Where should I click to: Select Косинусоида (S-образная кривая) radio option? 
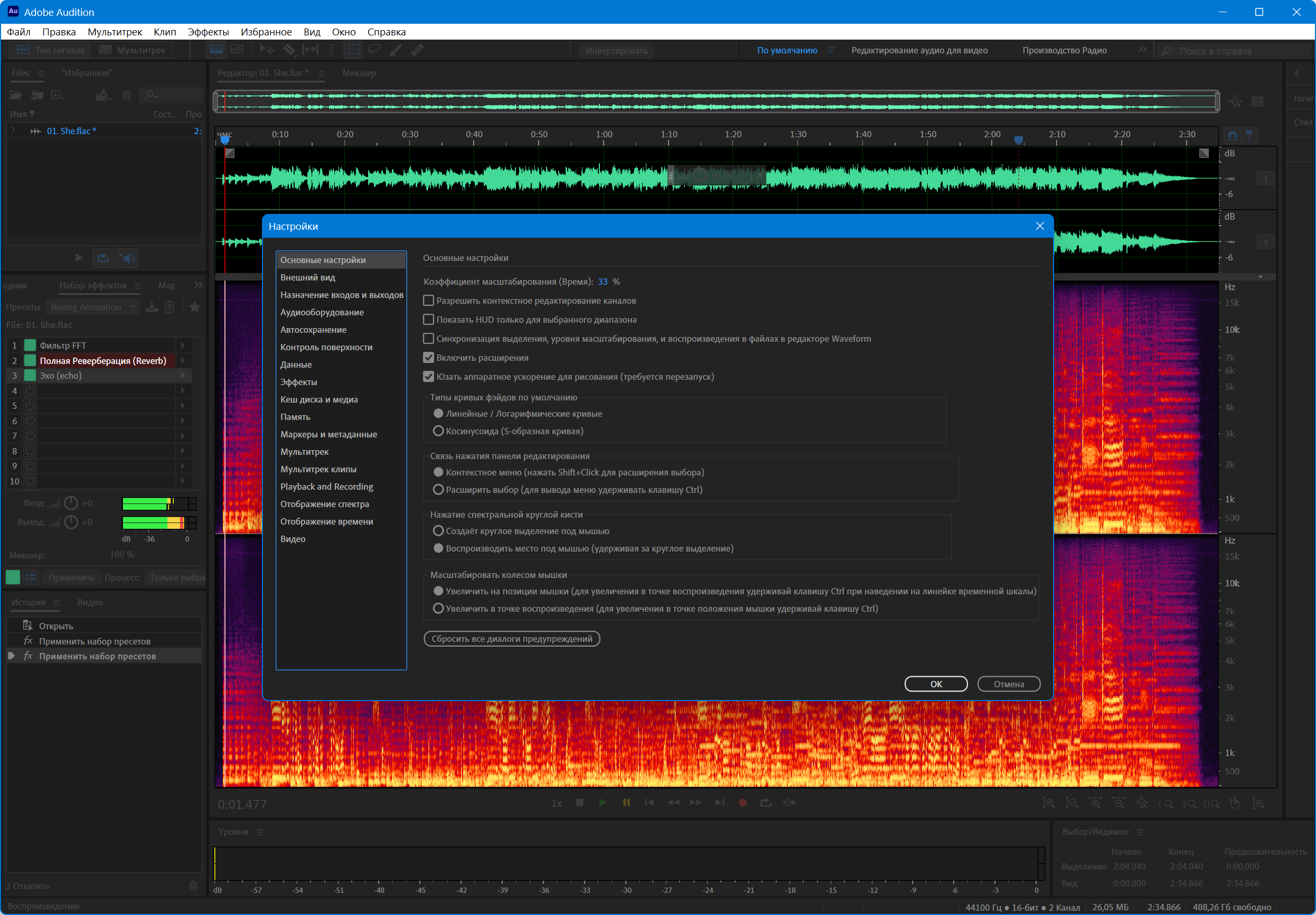(x=438, y=431)
